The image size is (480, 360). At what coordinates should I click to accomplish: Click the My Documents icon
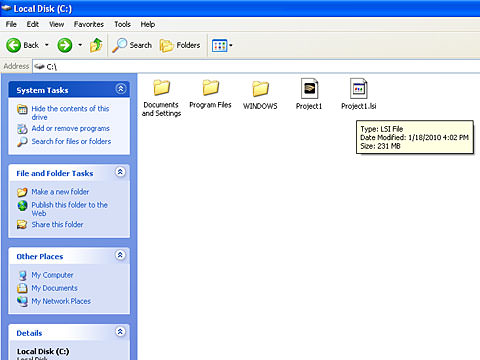point(22,288)
